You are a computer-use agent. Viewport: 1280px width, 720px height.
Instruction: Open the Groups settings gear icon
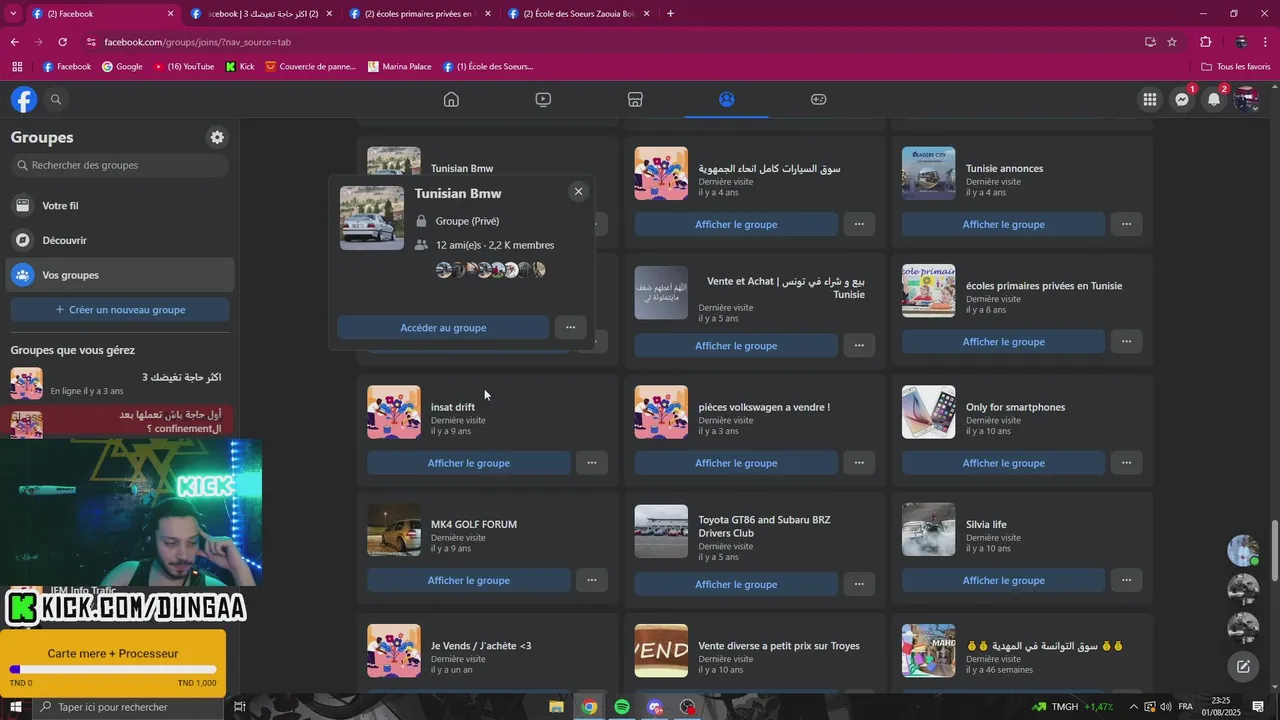(217, 137)
